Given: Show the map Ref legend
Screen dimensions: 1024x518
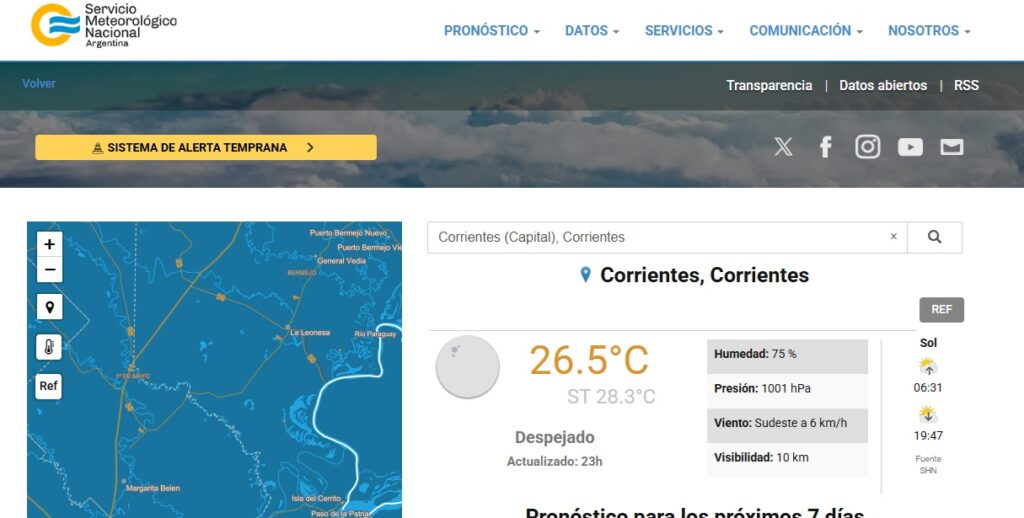Looking at the screenshot, I should 49,386.
